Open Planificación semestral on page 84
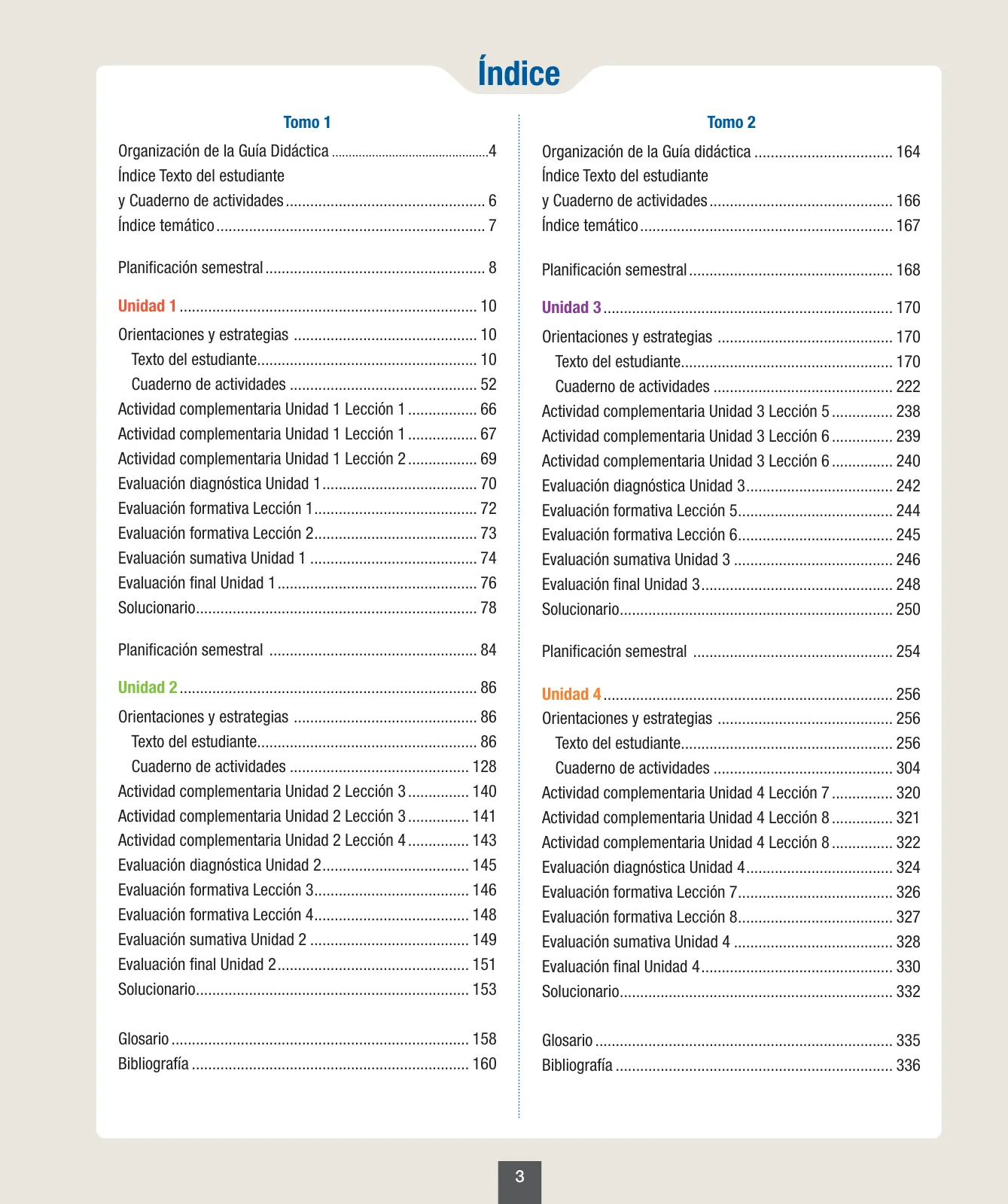The image size is (1008, 1204). (307, 650)
